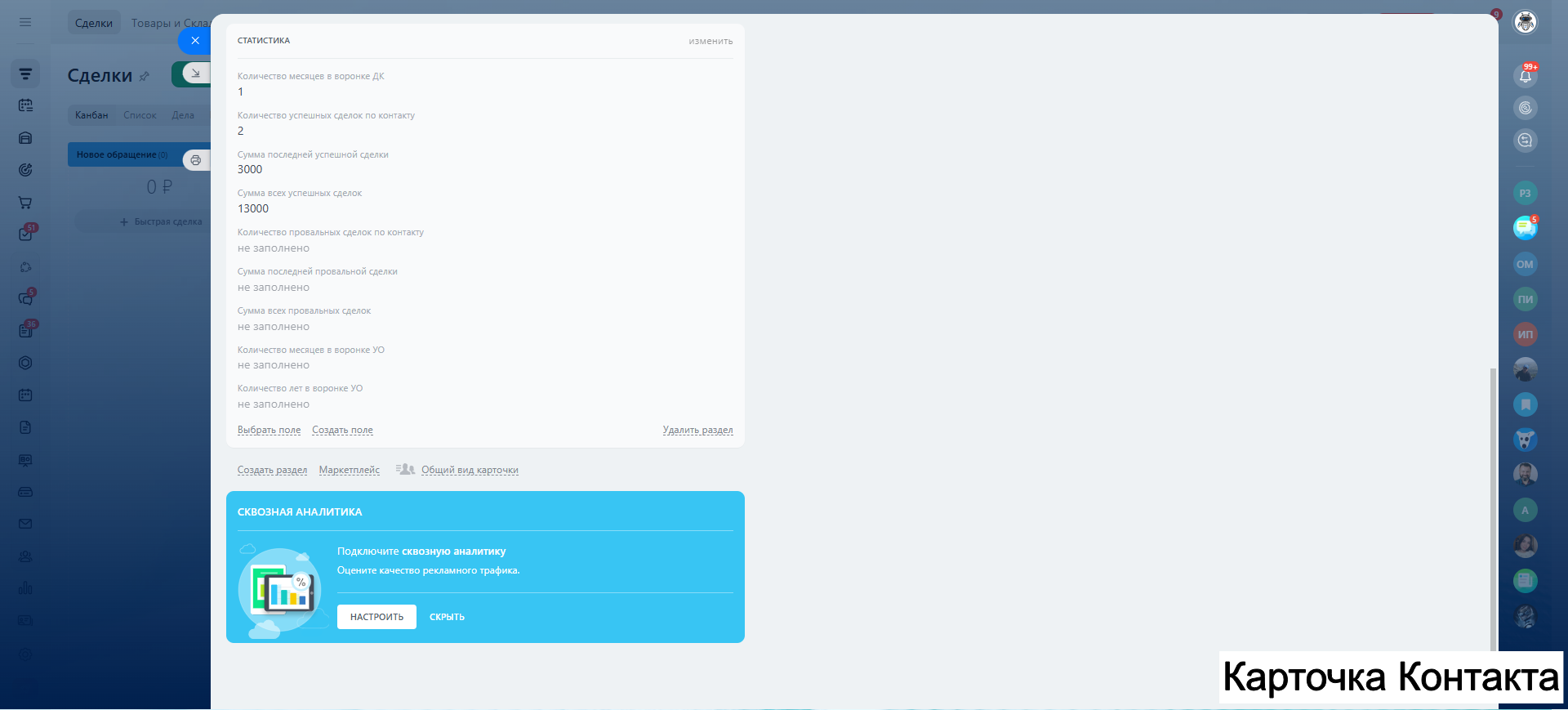Open the ИП chat avatar

pos(1526,334)
